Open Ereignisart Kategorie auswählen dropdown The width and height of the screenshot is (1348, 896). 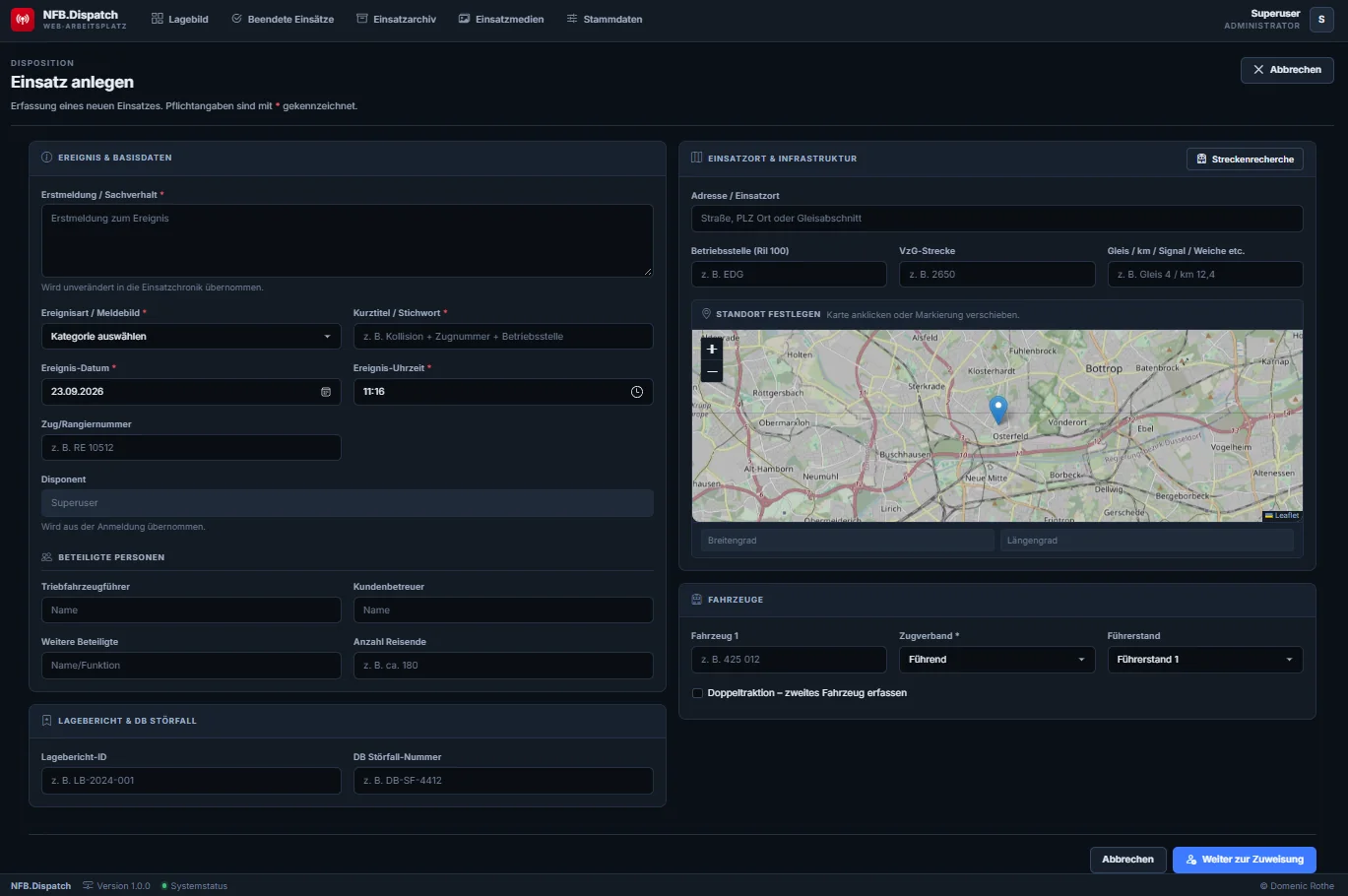191,337
